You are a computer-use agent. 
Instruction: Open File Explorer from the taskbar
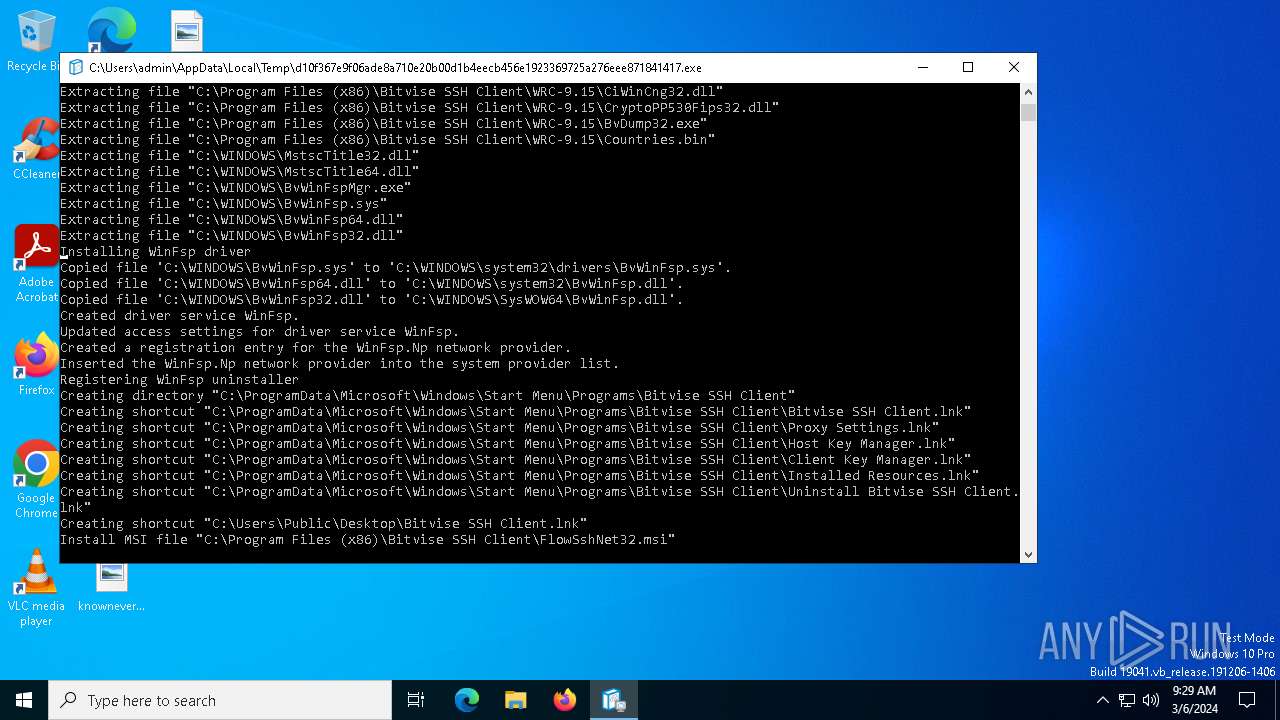pos(516,700)
